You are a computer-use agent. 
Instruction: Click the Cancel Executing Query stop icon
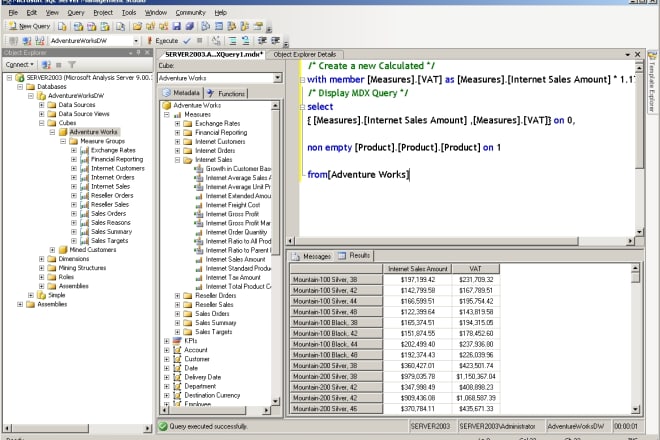point(200,40)
